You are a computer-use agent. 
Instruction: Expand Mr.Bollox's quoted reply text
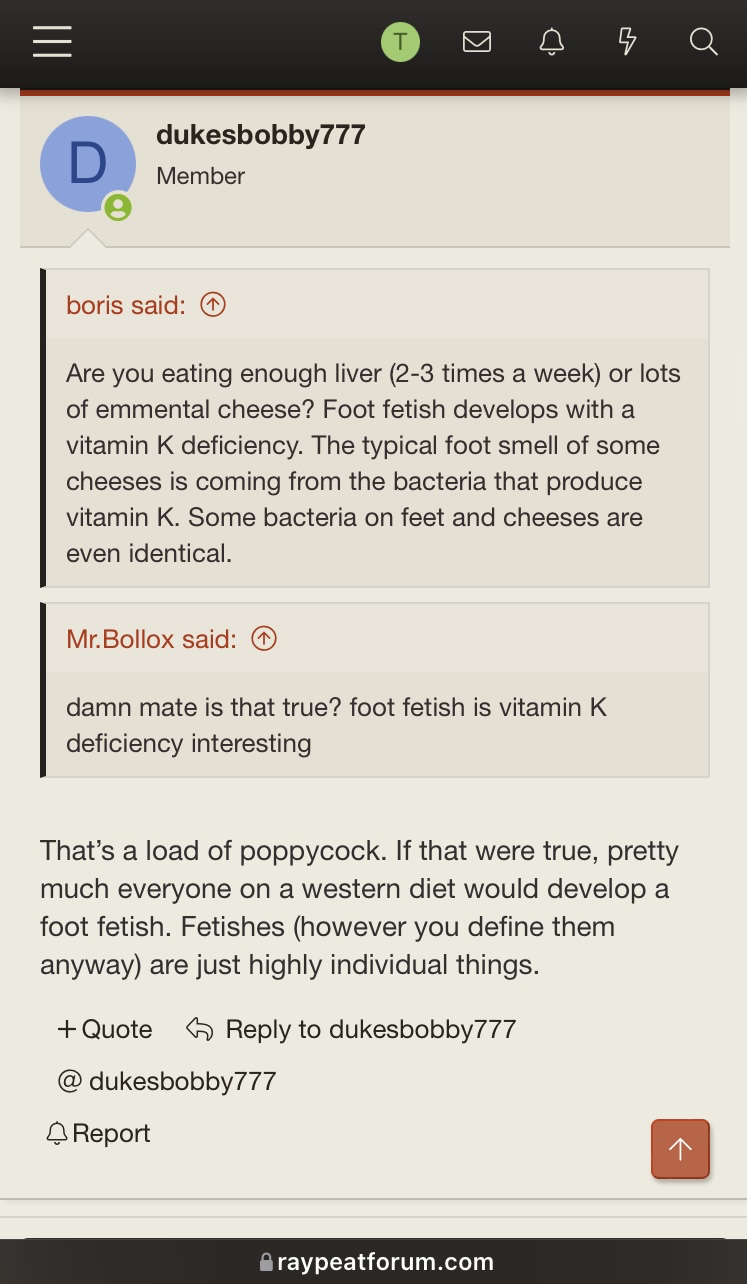point(336,725)
